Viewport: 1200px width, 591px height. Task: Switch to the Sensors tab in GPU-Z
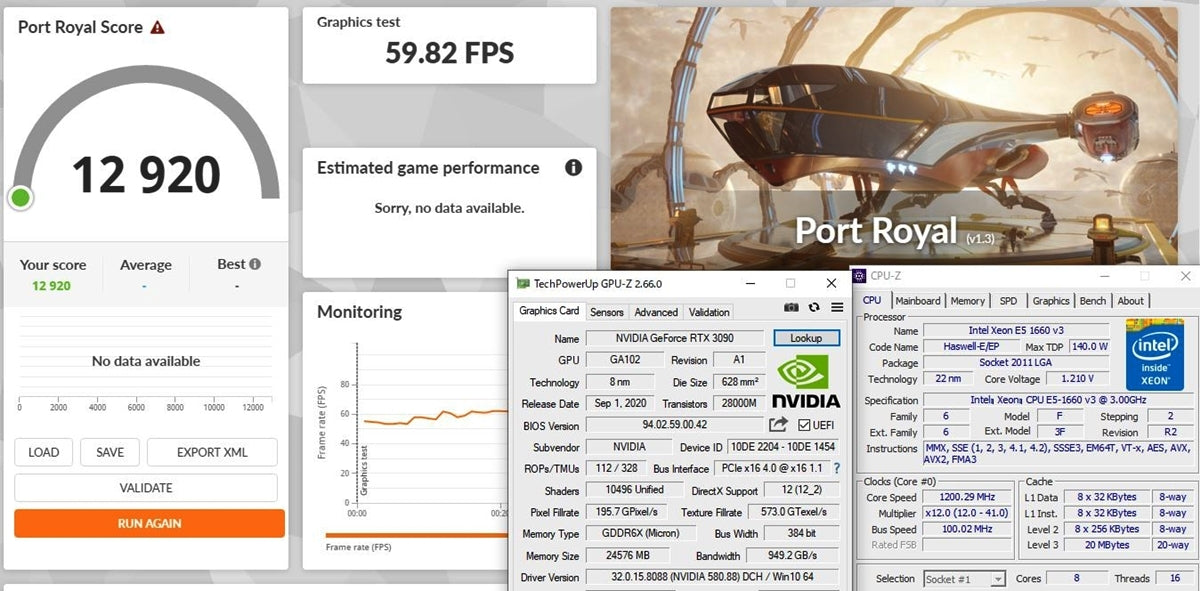click(606, 311)
